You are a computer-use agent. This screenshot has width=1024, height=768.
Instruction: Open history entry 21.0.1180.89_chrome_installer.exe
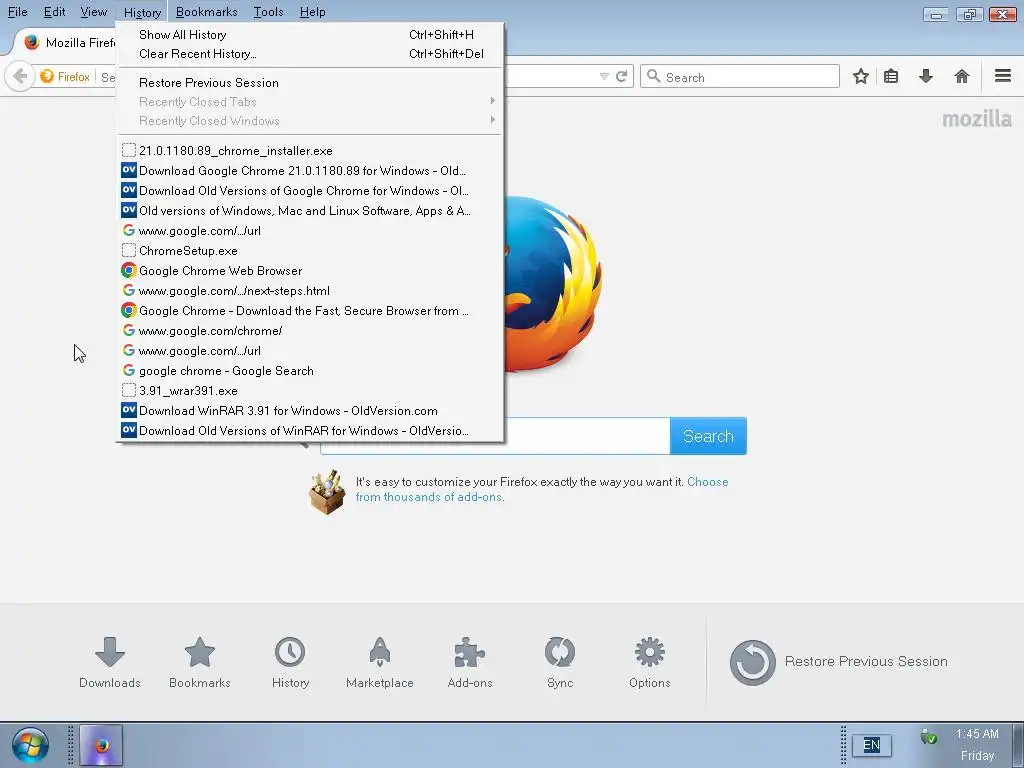tap(310, 151)
